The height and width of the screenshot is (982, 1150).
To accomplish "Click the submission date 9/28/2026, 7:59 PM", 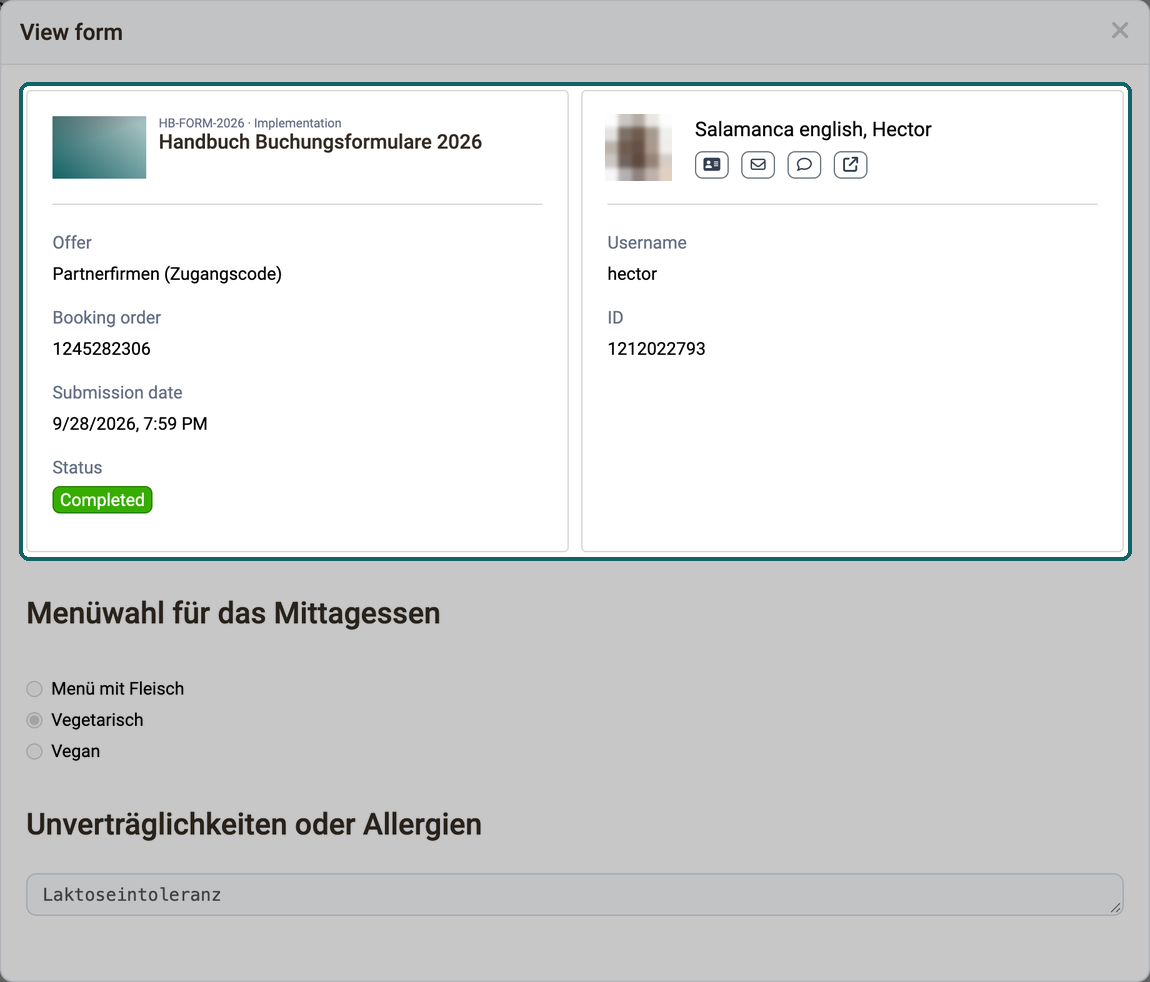I will click(x=130, y=423).
